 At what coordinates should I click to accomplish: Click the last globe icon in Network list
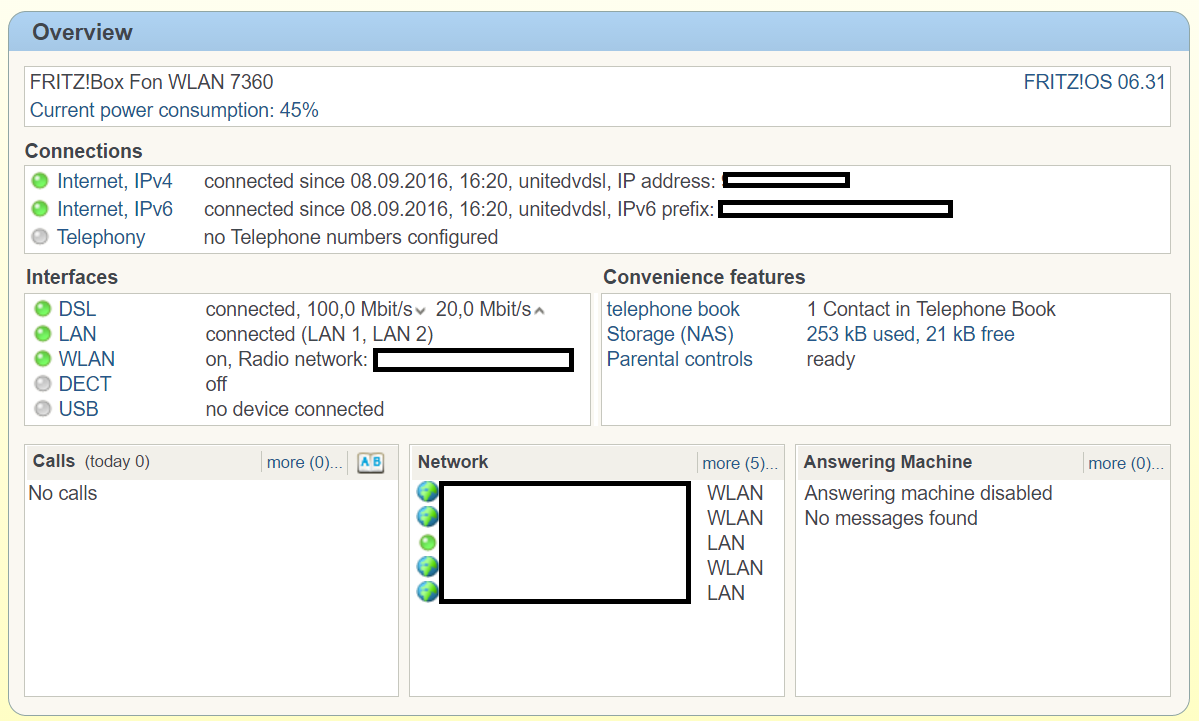coord(428,592)
